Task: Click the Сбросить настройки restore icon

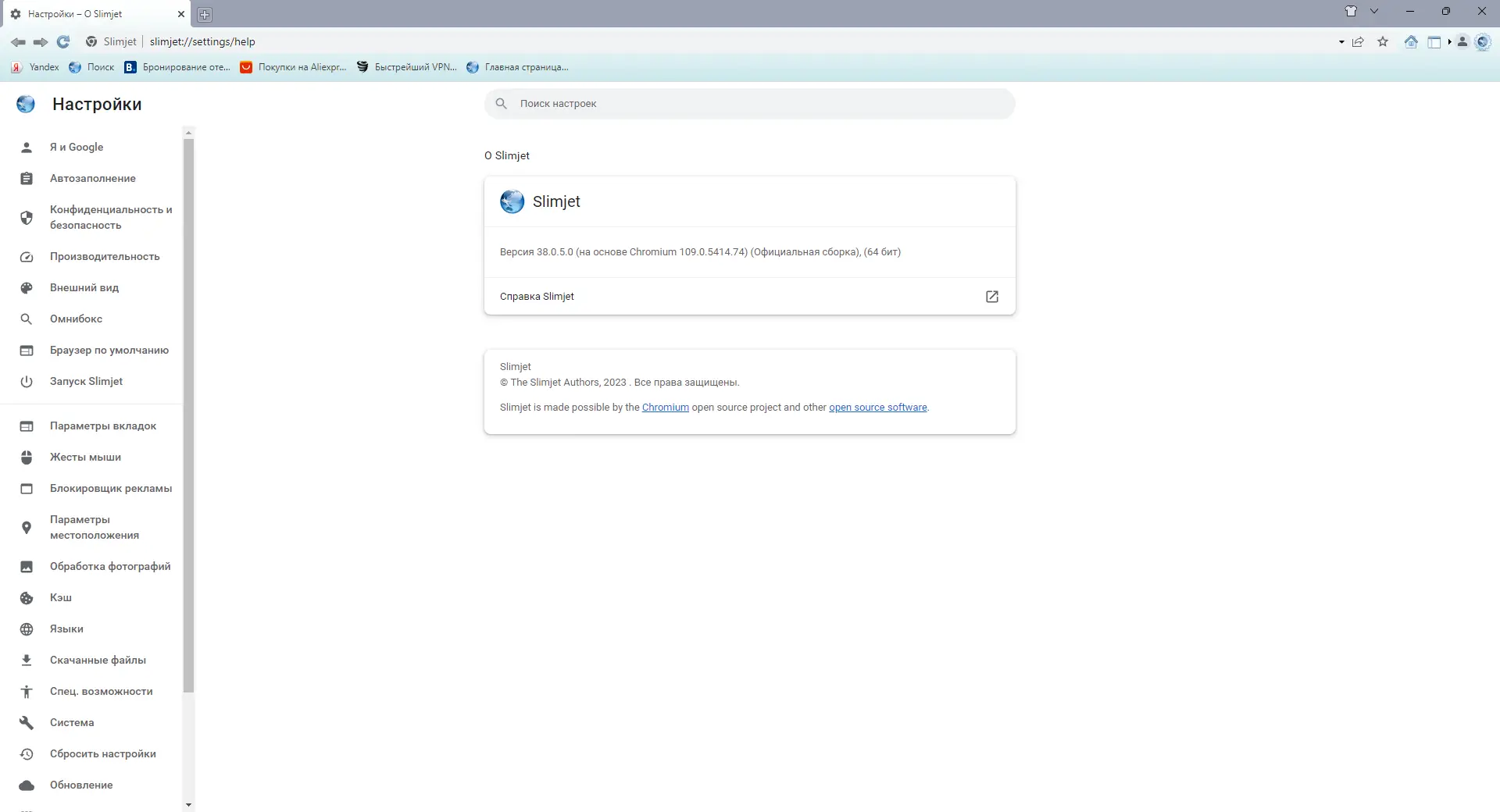Action: [x=27, y=754]
